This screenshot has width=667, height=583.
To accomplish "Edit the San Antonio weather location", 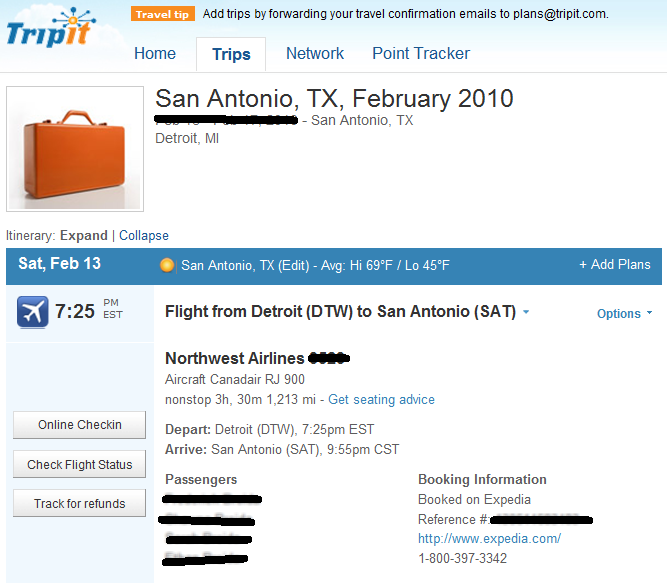I will tap(294, 266).
